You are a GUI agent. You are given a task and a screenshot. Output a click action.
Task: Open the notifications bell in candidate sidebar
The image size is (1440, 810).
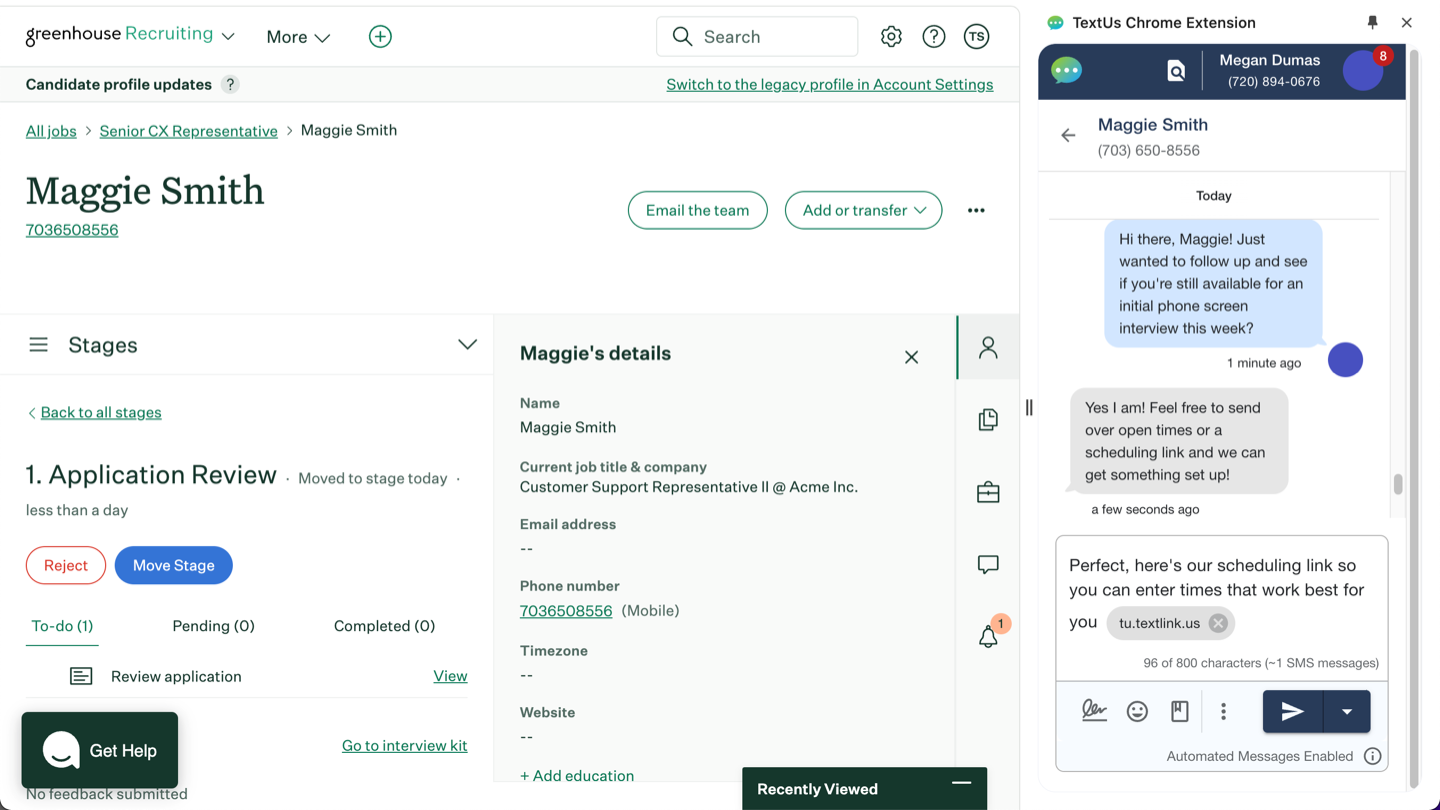click(988, 637)
